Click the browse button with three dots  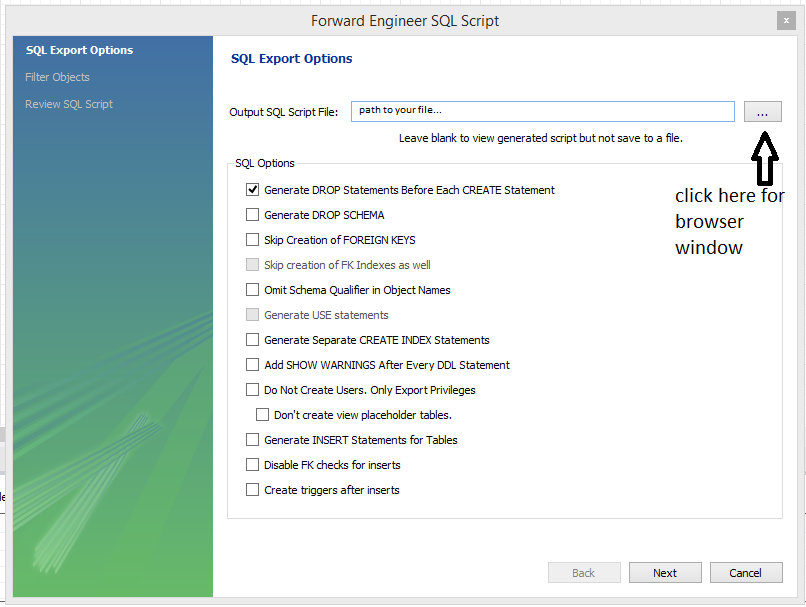click(762, 112)
